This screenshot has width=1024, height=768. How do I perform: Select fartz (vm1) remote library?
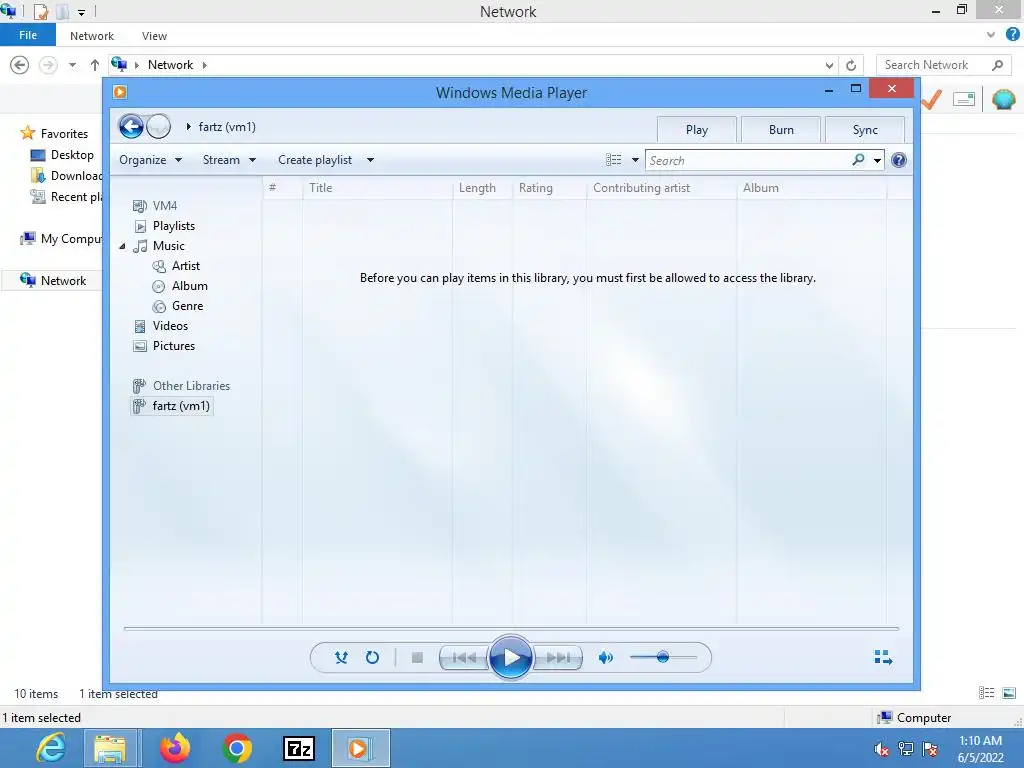[x=172, y=406]
